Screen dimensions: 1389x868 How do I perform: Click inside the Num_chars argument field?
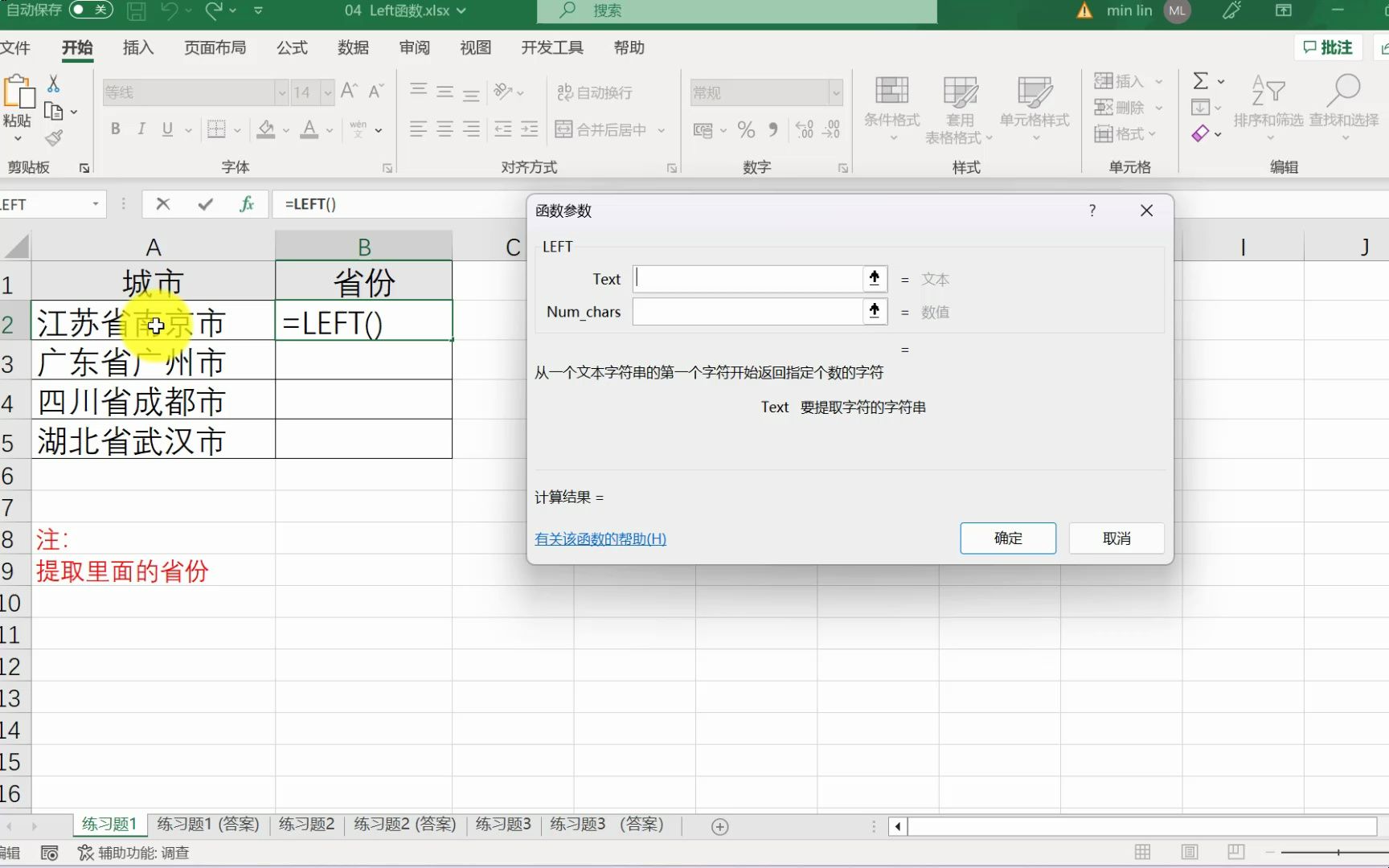coord(748,311)
